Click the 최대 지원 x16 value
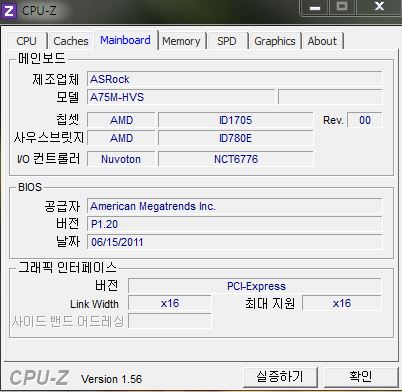Screen dimensions: 402x392 click(x=342, y=303)
